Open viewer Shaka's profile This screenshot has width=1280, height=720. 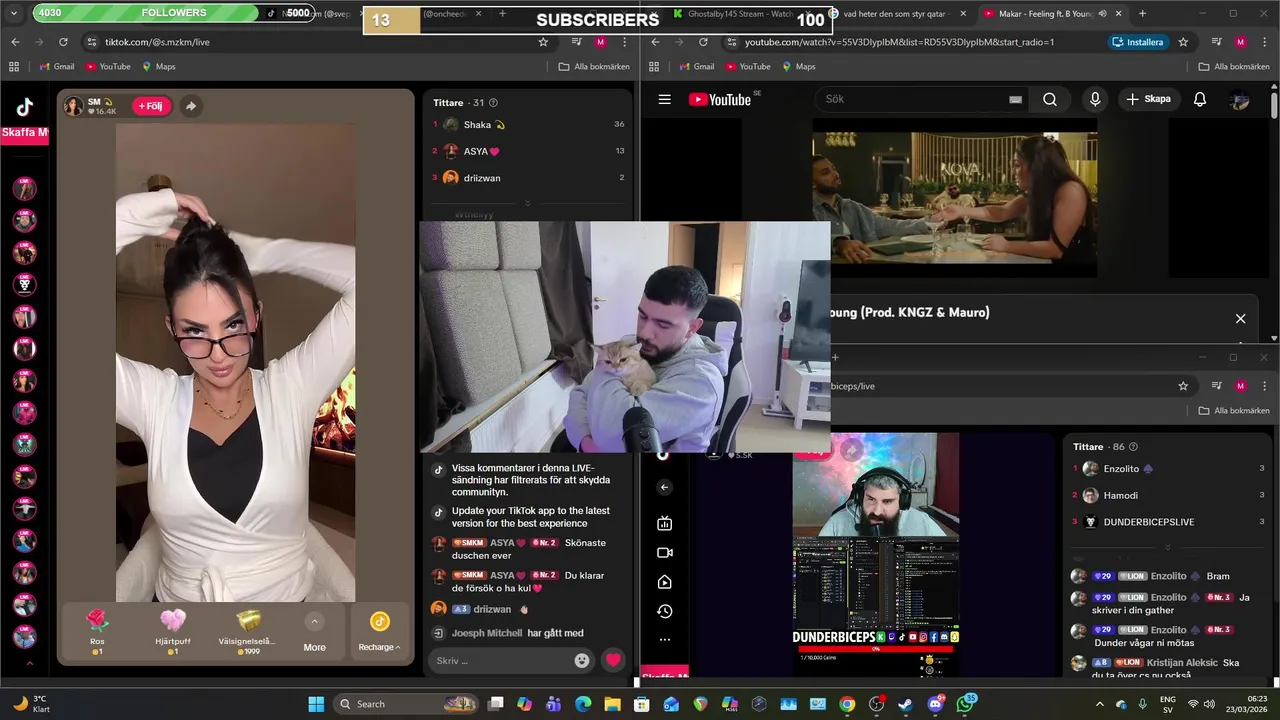[x=528, y=125]
